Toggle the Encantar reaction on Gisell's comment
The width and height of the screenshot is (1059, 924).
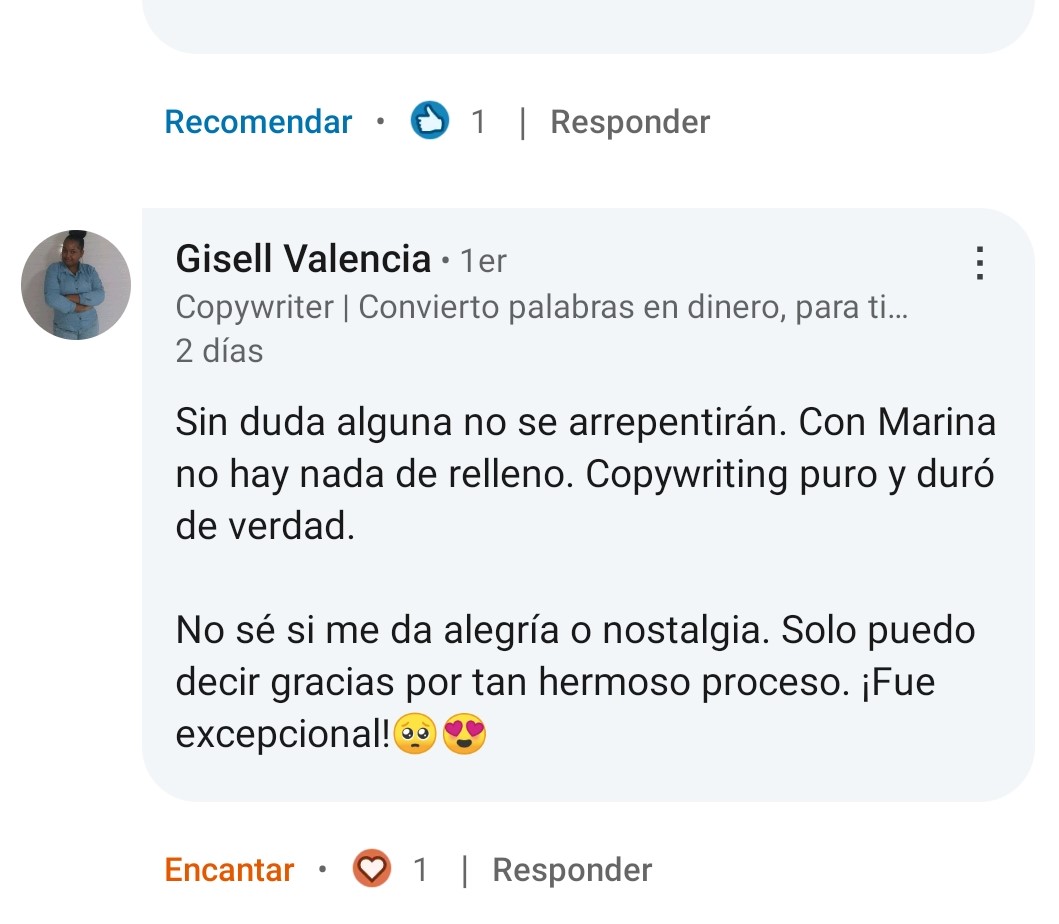pyautogui.click(x=229, y=870)
